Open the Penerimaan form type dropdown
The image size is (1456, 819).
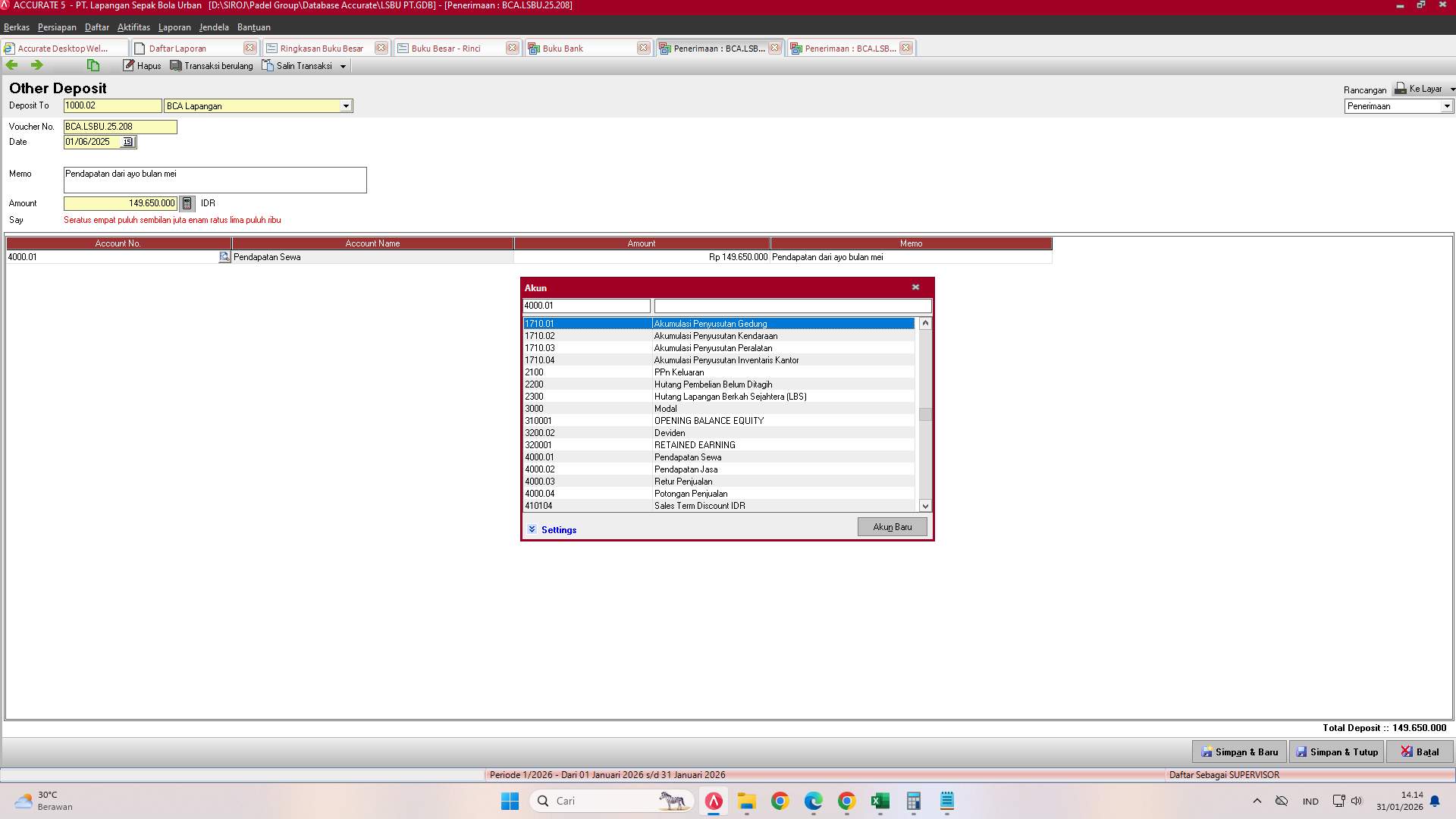pyautogui.click(x=1445, y=106)
